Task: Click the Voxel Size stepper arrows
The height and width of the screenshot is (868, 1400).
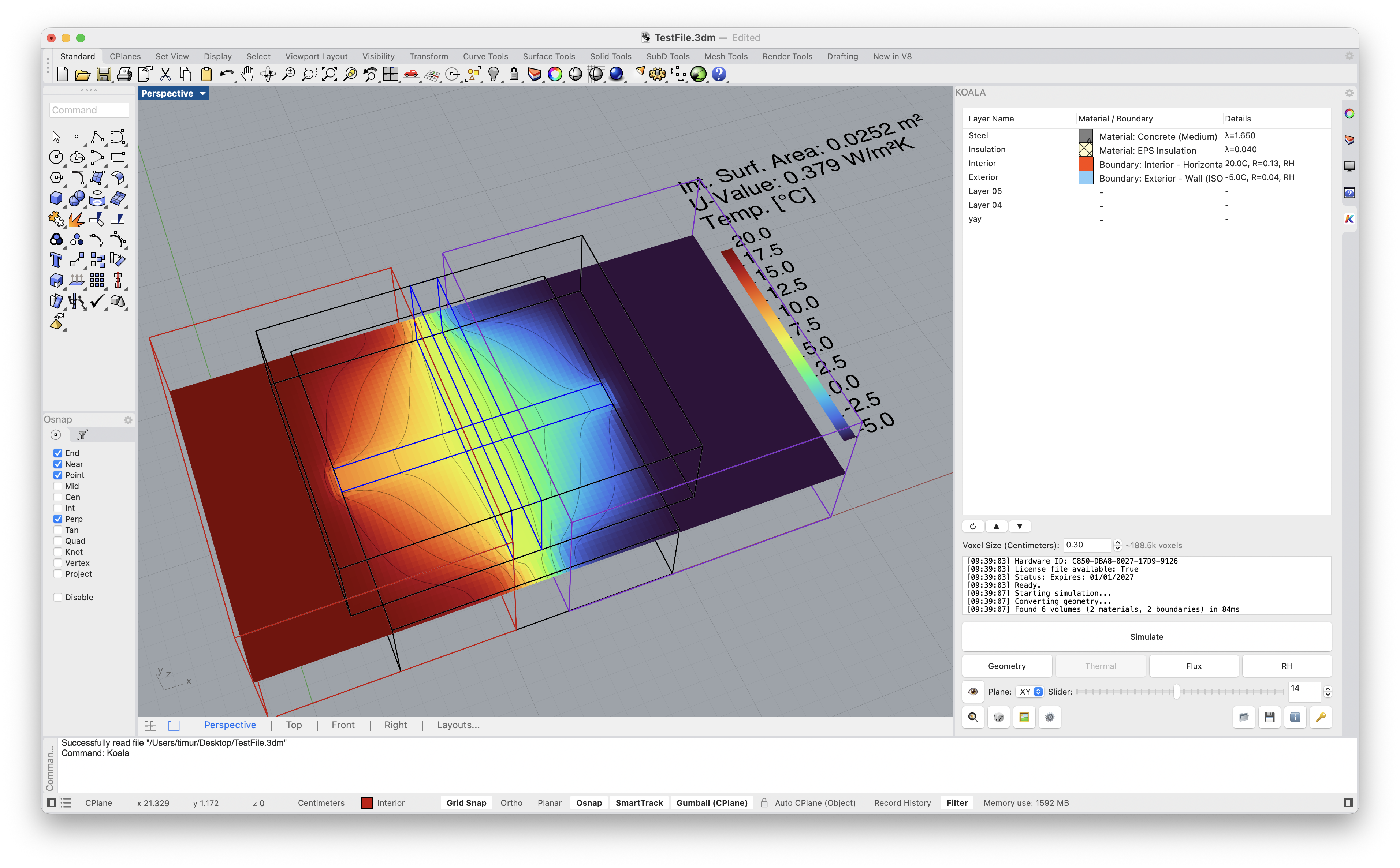Action: pyautogui.click(x=1117, y=545)
